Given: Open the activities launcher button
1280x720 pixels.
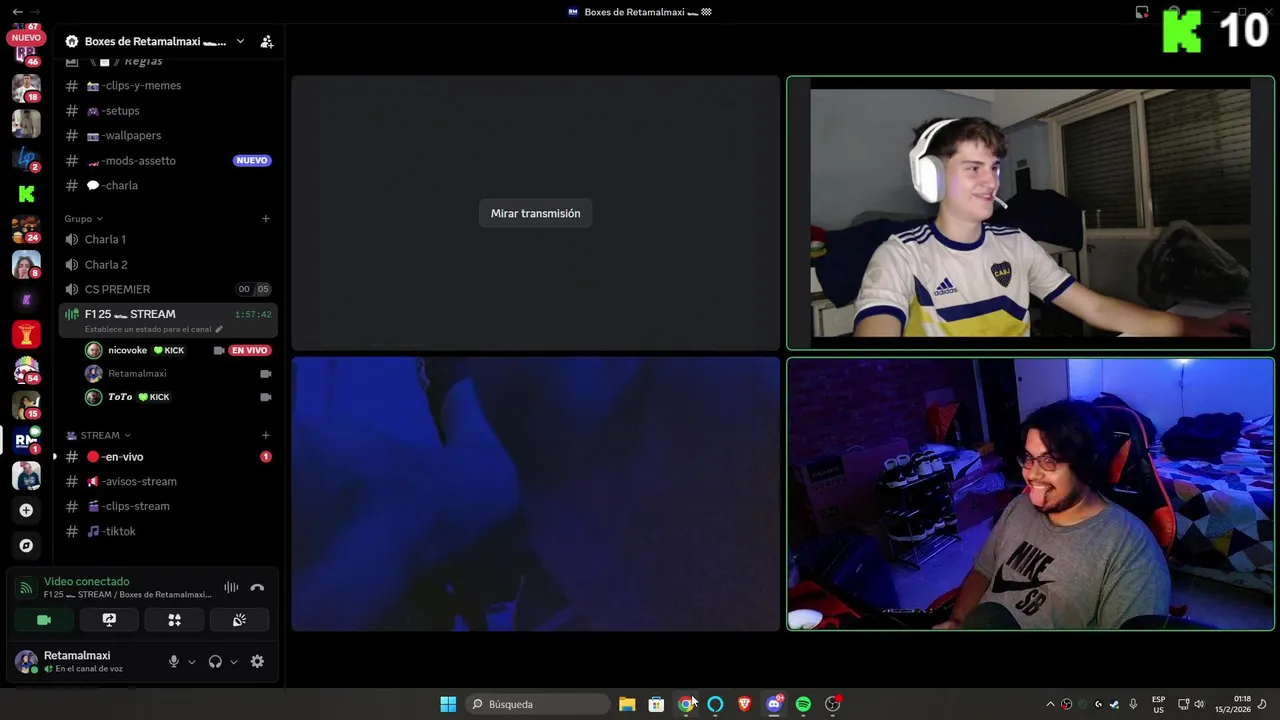Looking at the screenshot, I should (174, 620).
